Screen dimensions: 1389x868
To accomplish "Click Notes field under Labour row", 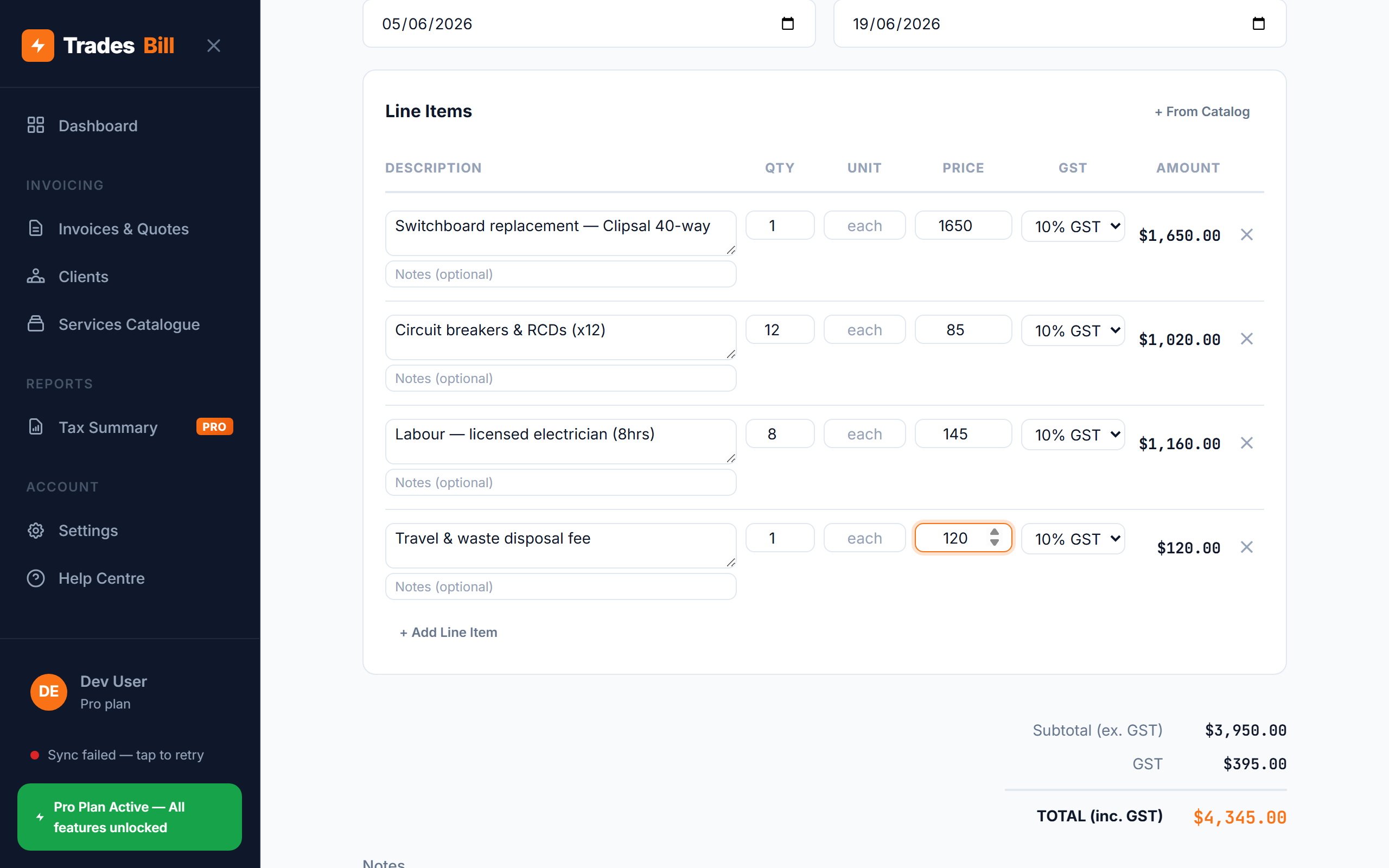I will 561,483.
